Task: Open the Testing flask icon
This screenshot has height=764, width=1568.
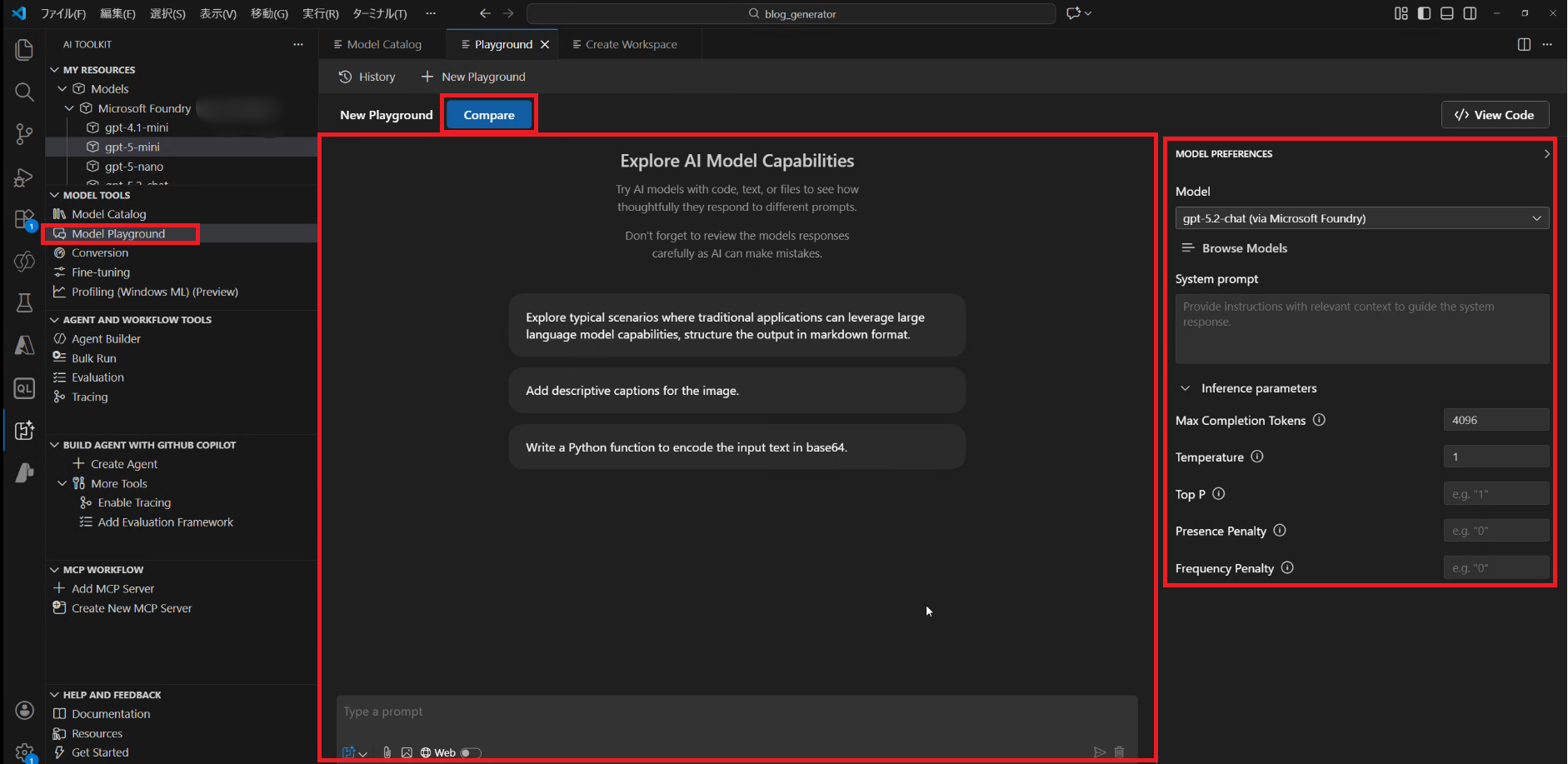Action: (24, 302)
